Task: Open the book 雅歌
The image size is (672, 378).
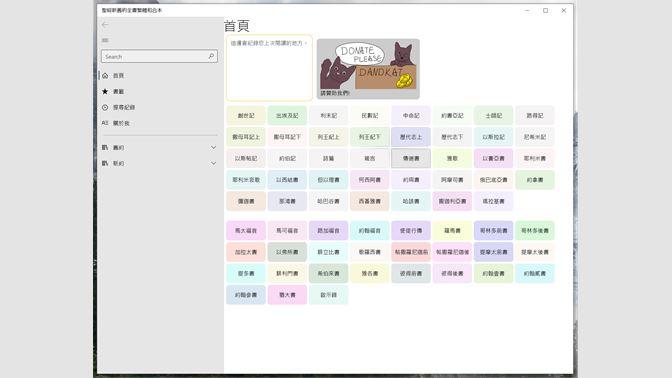Action: [x=452, y=159]
